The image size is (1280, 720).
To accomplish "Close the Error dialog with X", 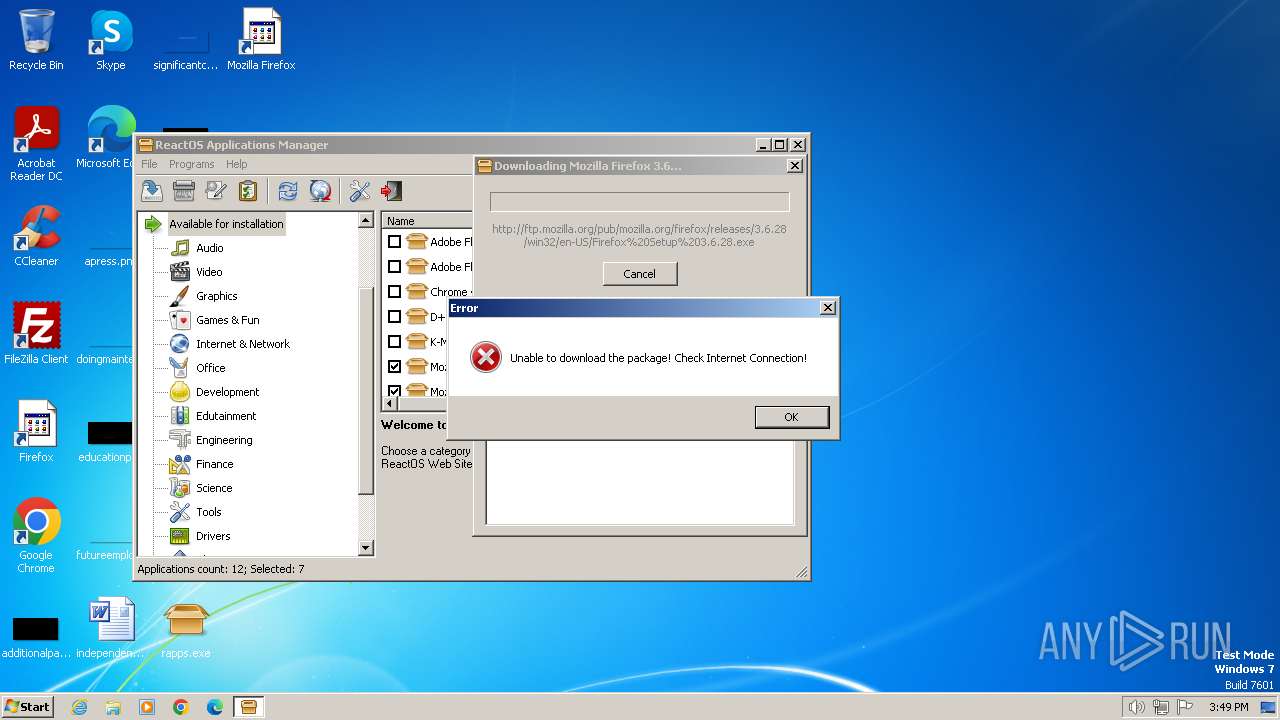I will [827, 308].
